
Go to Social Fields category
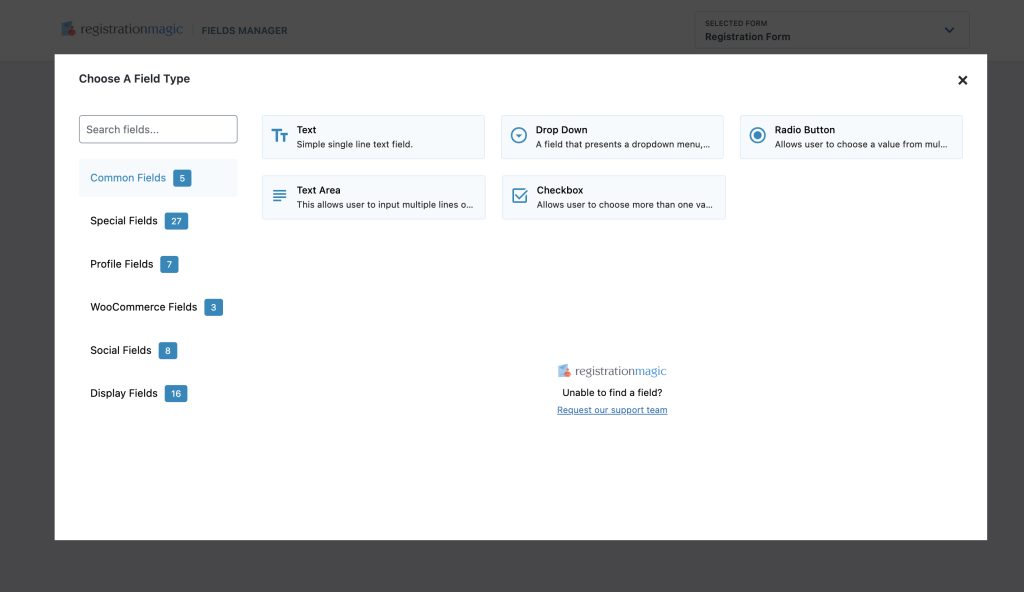(121, 350)
